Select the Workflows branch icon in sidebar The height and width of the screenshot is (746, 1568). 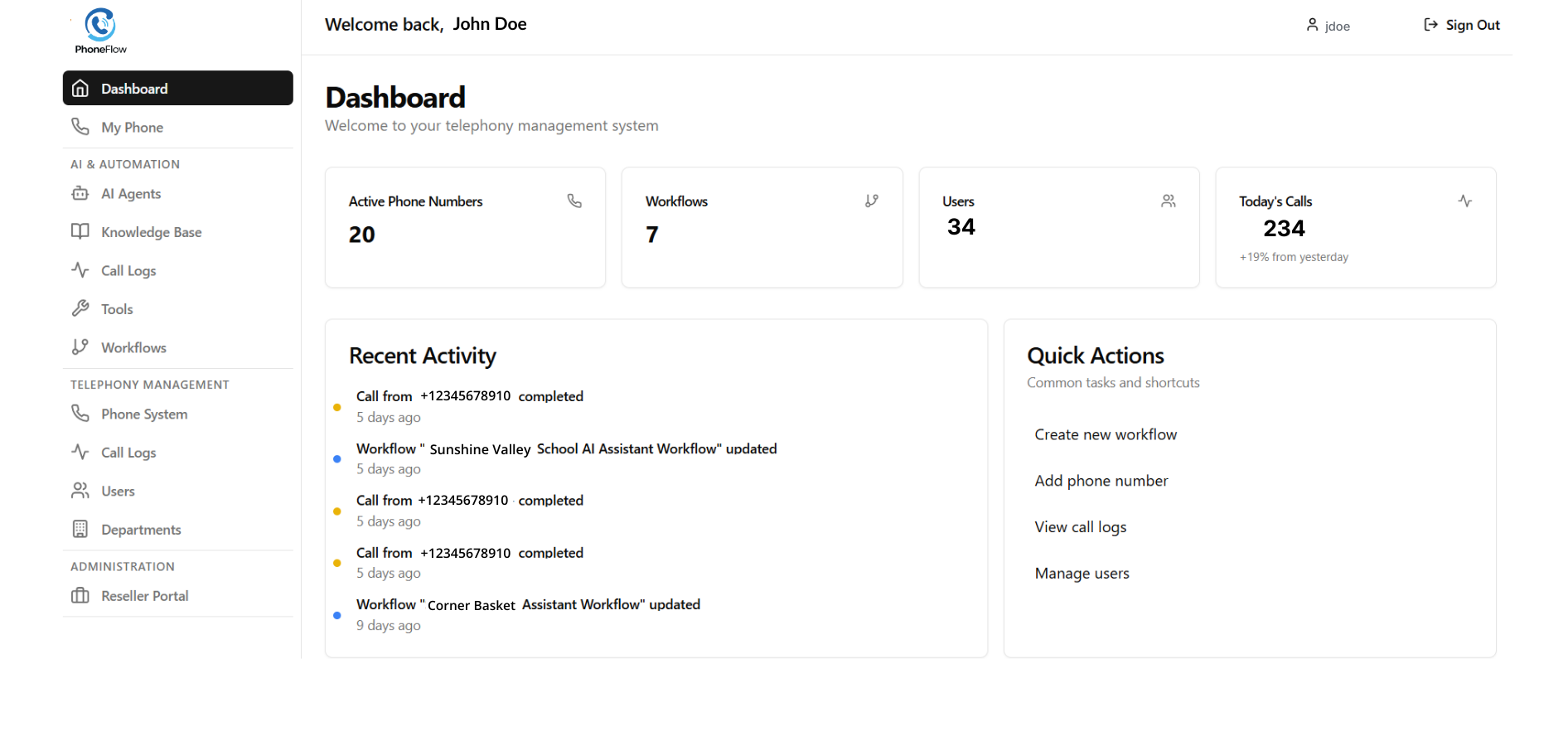pos(80,347)
